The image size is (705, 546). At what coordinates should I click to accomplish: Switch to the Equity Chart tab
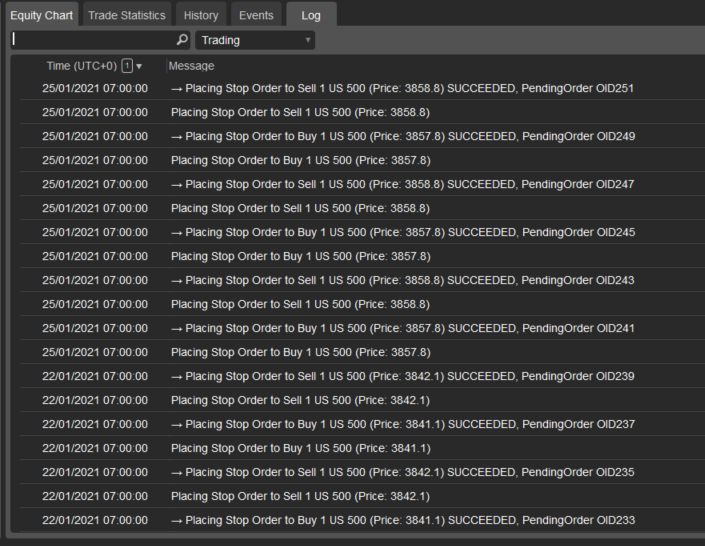42,15
